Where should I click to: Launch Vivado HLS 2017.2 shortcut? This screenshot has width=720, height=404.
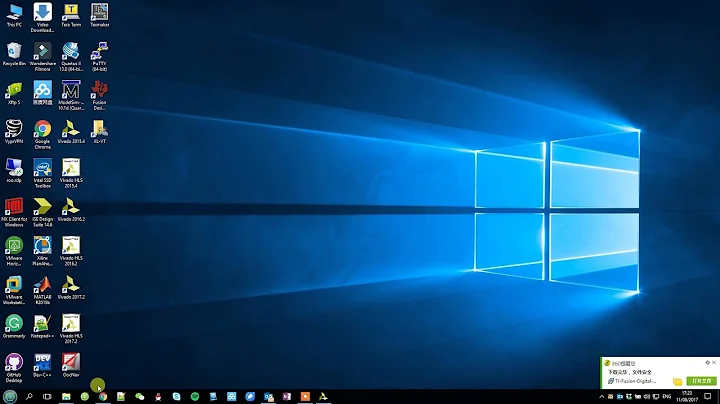(x=71, y=329)
